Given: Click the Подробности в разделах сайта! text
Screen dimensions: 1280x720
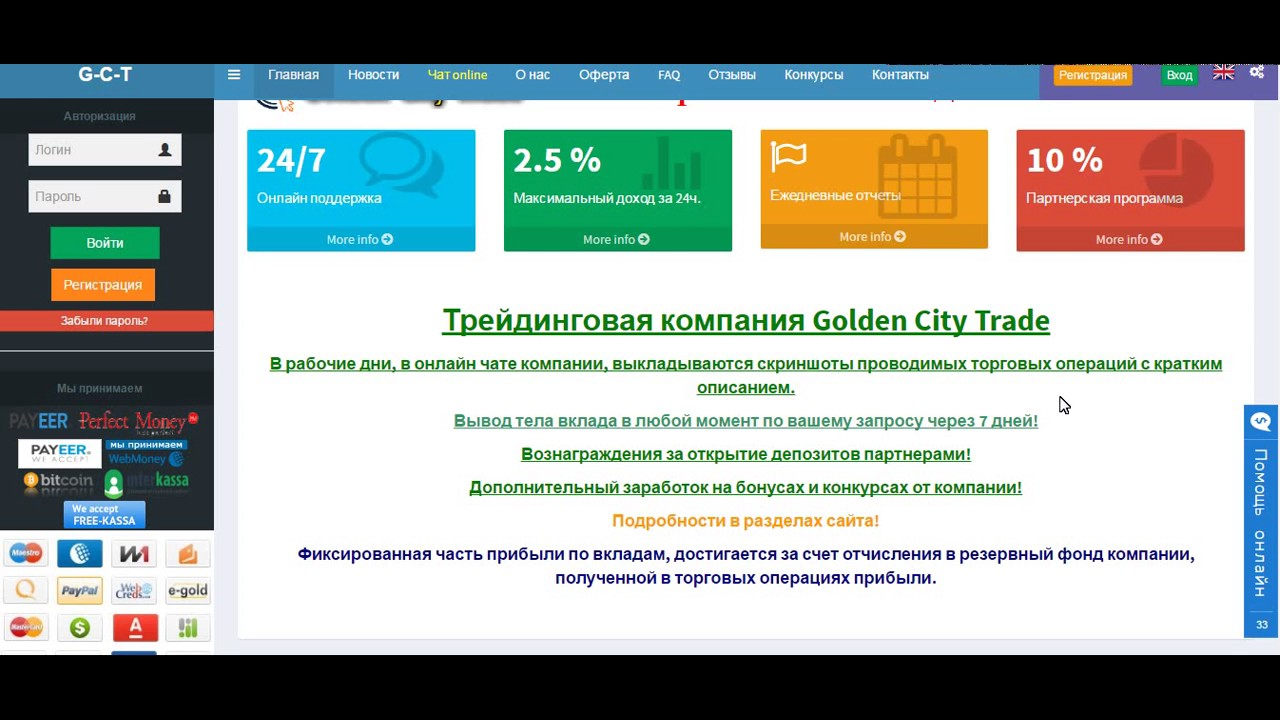Looking at the screenshot, I should coord(746,521).
